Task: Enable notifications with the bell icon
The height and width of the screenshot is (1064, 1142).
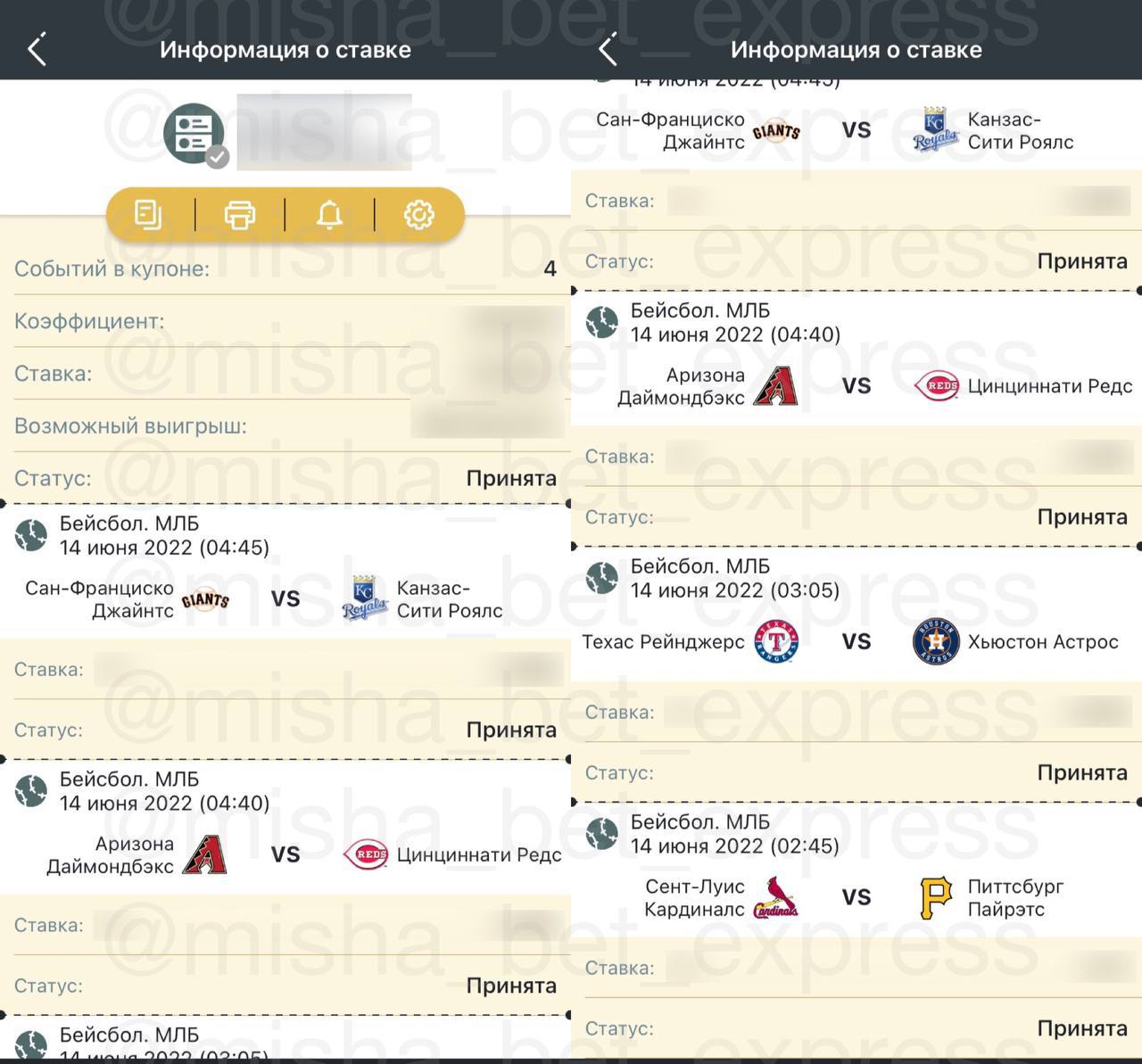Action: [329, 215]
